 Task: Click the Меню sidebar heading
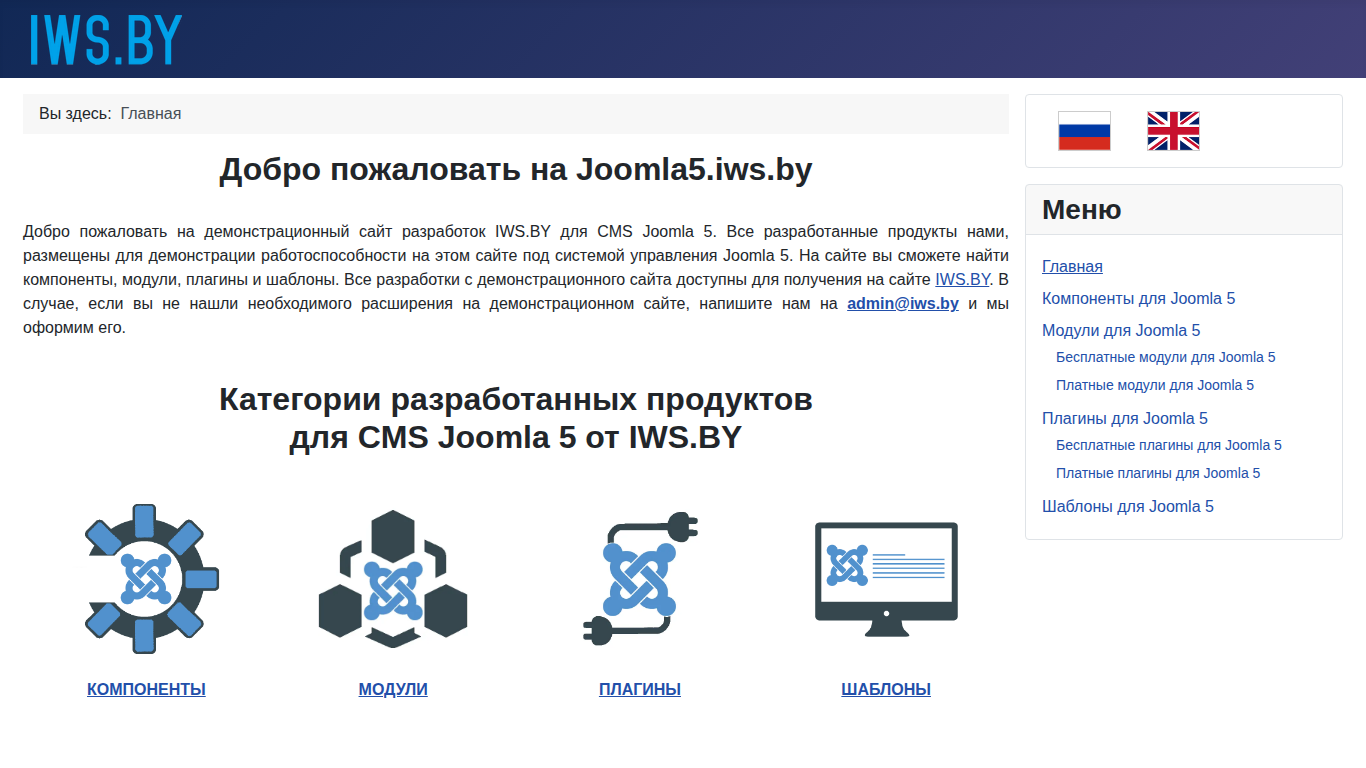click(1082, 210)
